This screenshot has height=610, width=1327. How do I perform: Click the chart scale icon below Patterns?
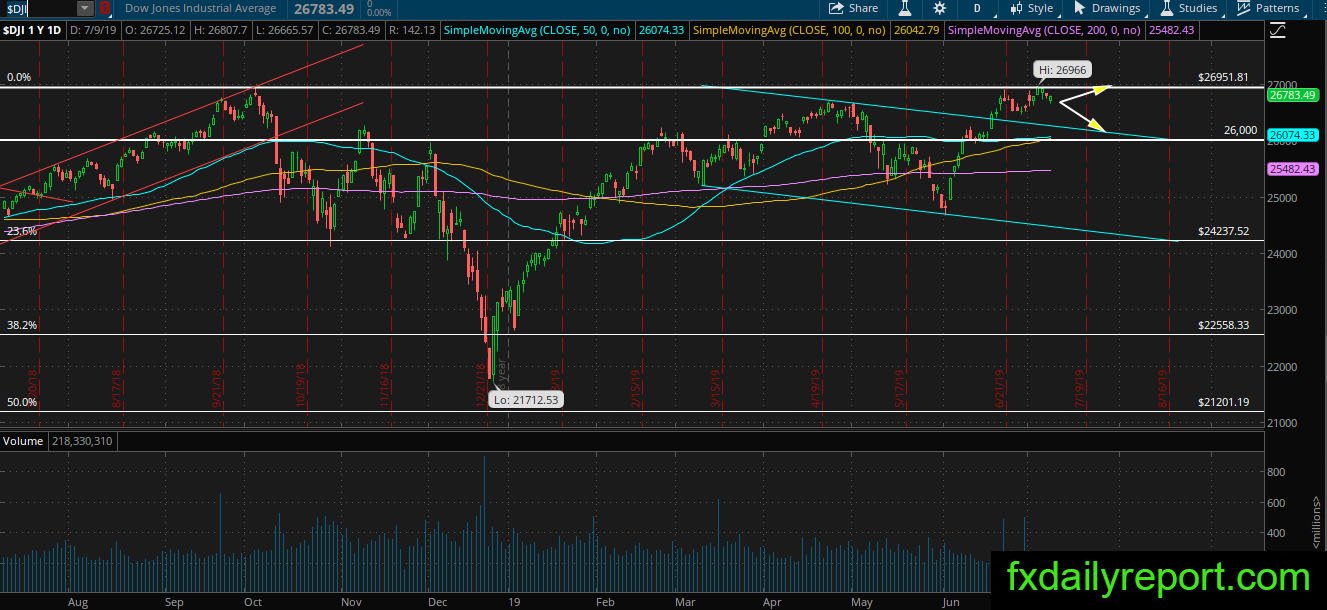[1276, 31]
